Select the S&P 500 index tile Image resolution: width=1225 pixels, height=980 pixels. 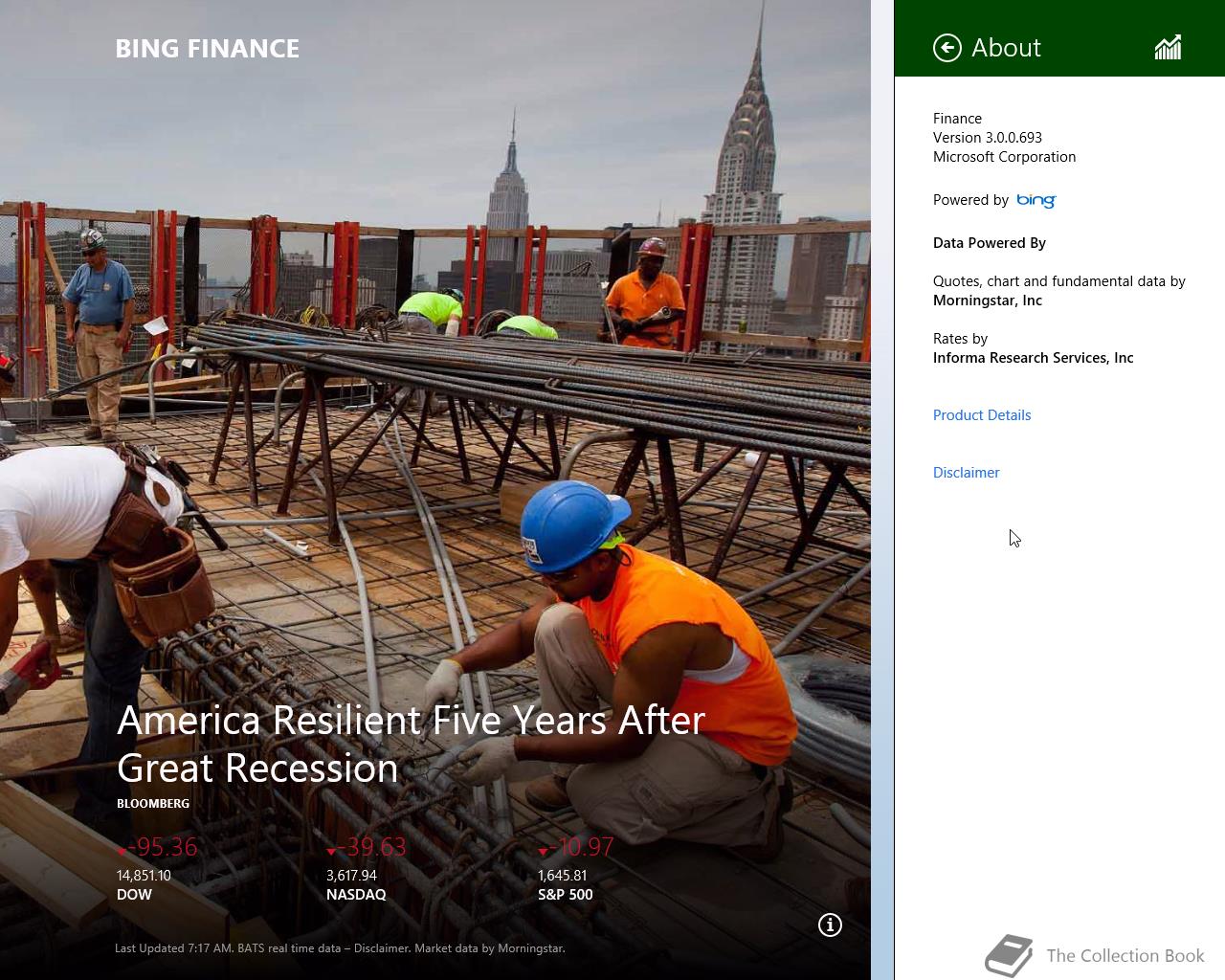pos(576,869)
